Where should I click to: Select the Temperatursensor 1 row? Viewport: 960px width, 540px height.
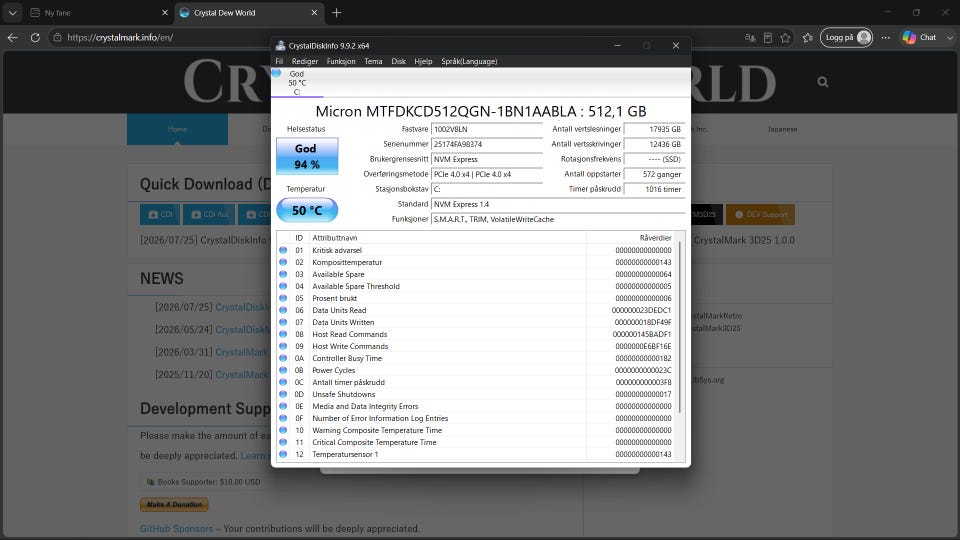pyautogui.click(x=476, y=454)
